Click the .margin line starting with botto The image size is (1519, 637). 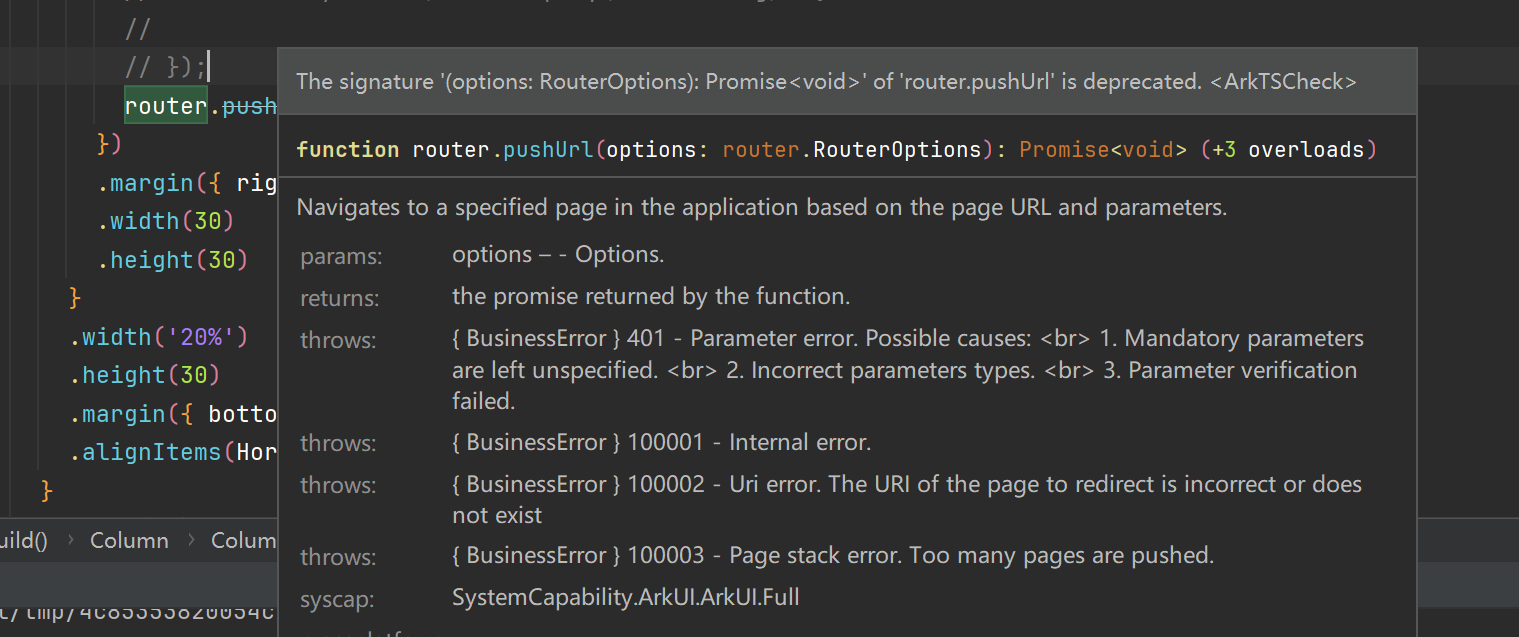(172, 414)
